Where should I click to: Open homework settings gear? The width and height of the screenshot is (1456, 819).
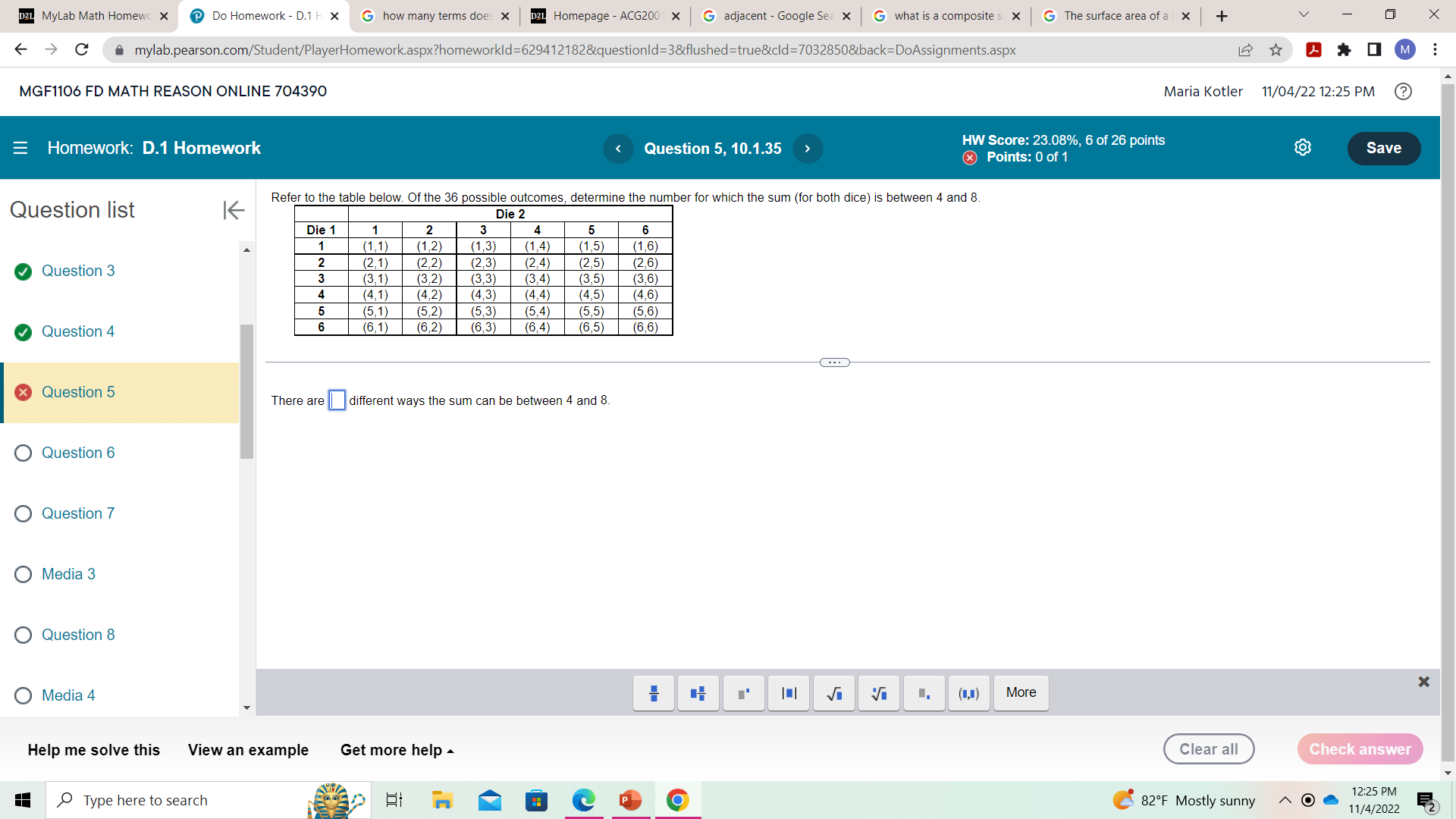pyautogui.click(x=1302, y=148)
